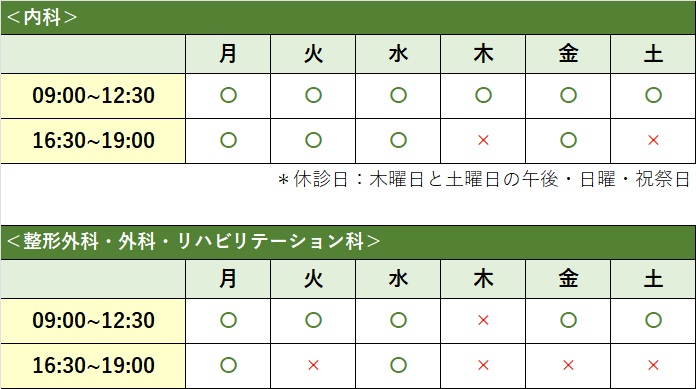Viewport: 696px width, 389px height.
Task: Select the 火 column header in 整形外科 table
Action: click(x=313, y=279)
